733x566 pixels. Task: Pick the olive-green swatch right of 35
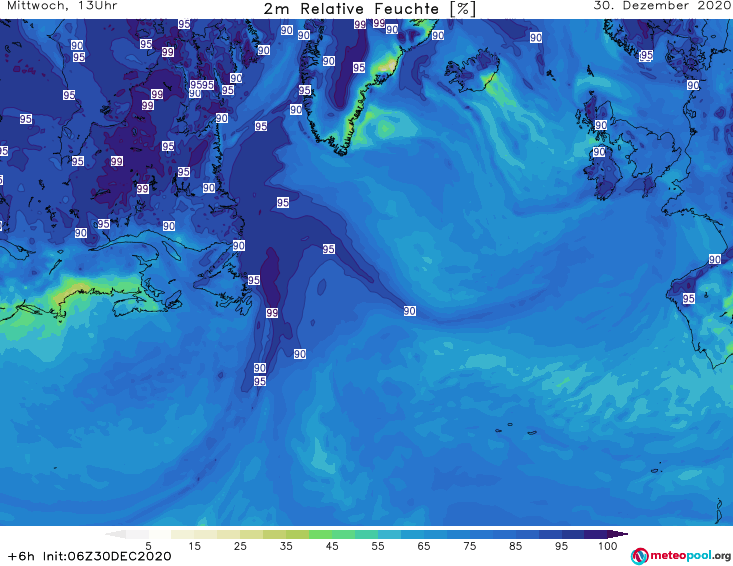pyautogui.click(x=297, y=534)
